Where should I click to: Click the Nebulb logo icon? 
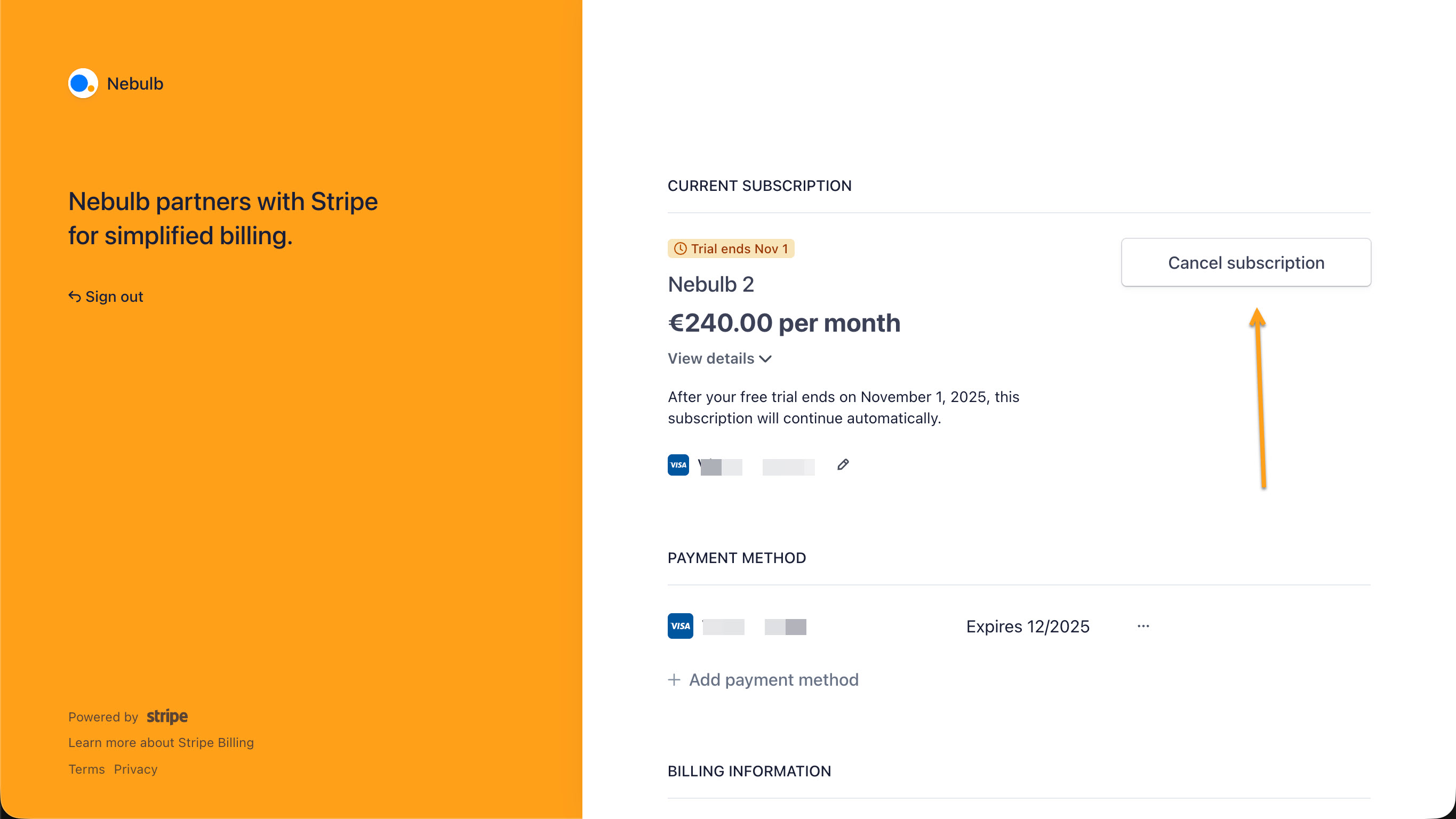click(83, 84)
